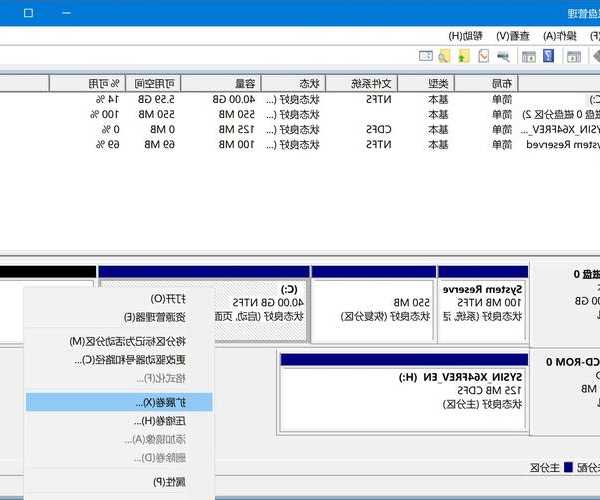600x500 pixels.
Task: Click the CDFS file system cell
Action: pos(378,130)
